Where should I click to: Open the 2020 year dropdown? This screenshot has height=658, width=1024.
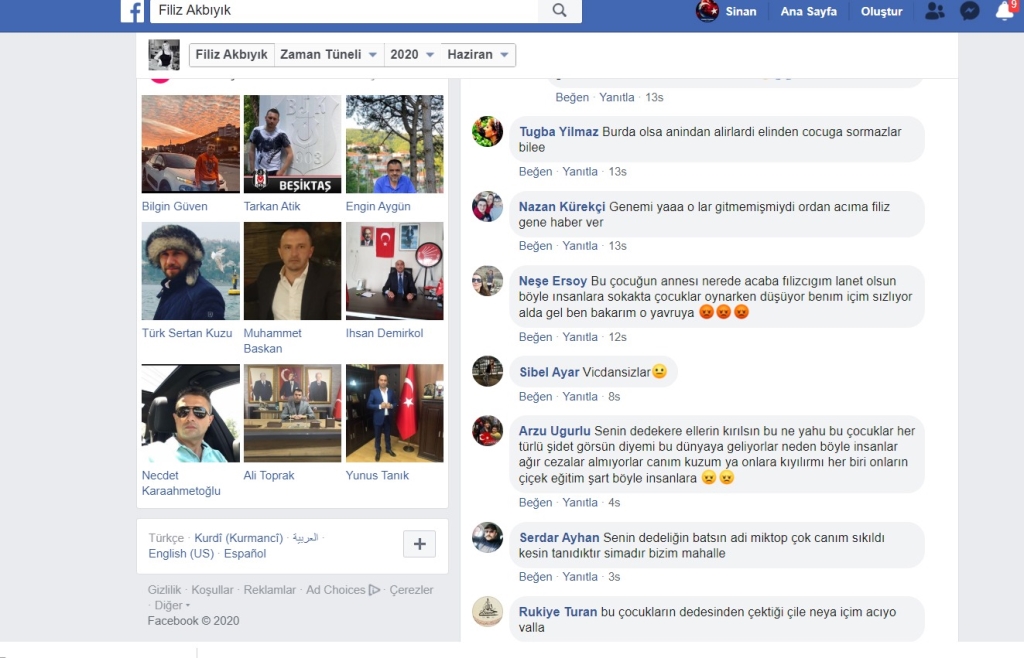[x=412, y=55]
